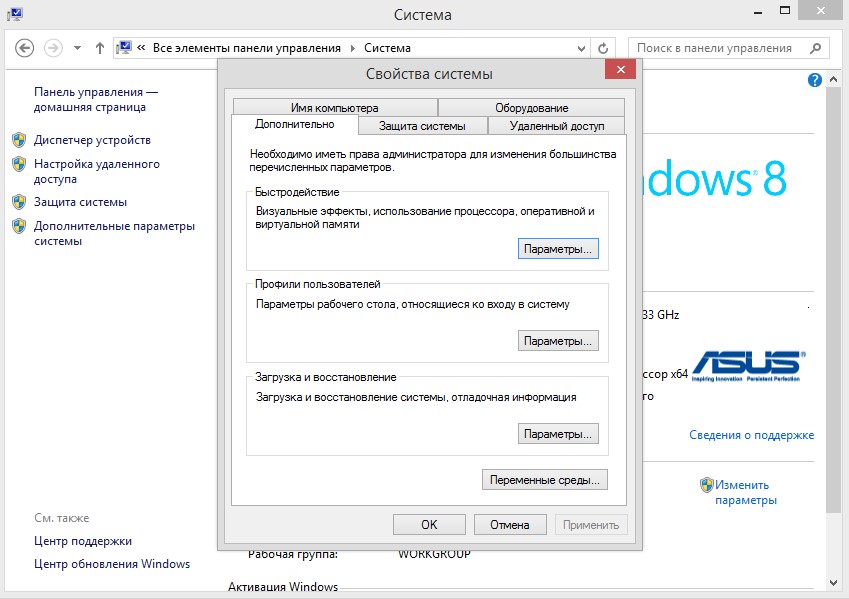The height and width of the screenshot is (599, 849).
Task: Maximize the Система window
Action: pyautogui.click(x=785, y=10)
